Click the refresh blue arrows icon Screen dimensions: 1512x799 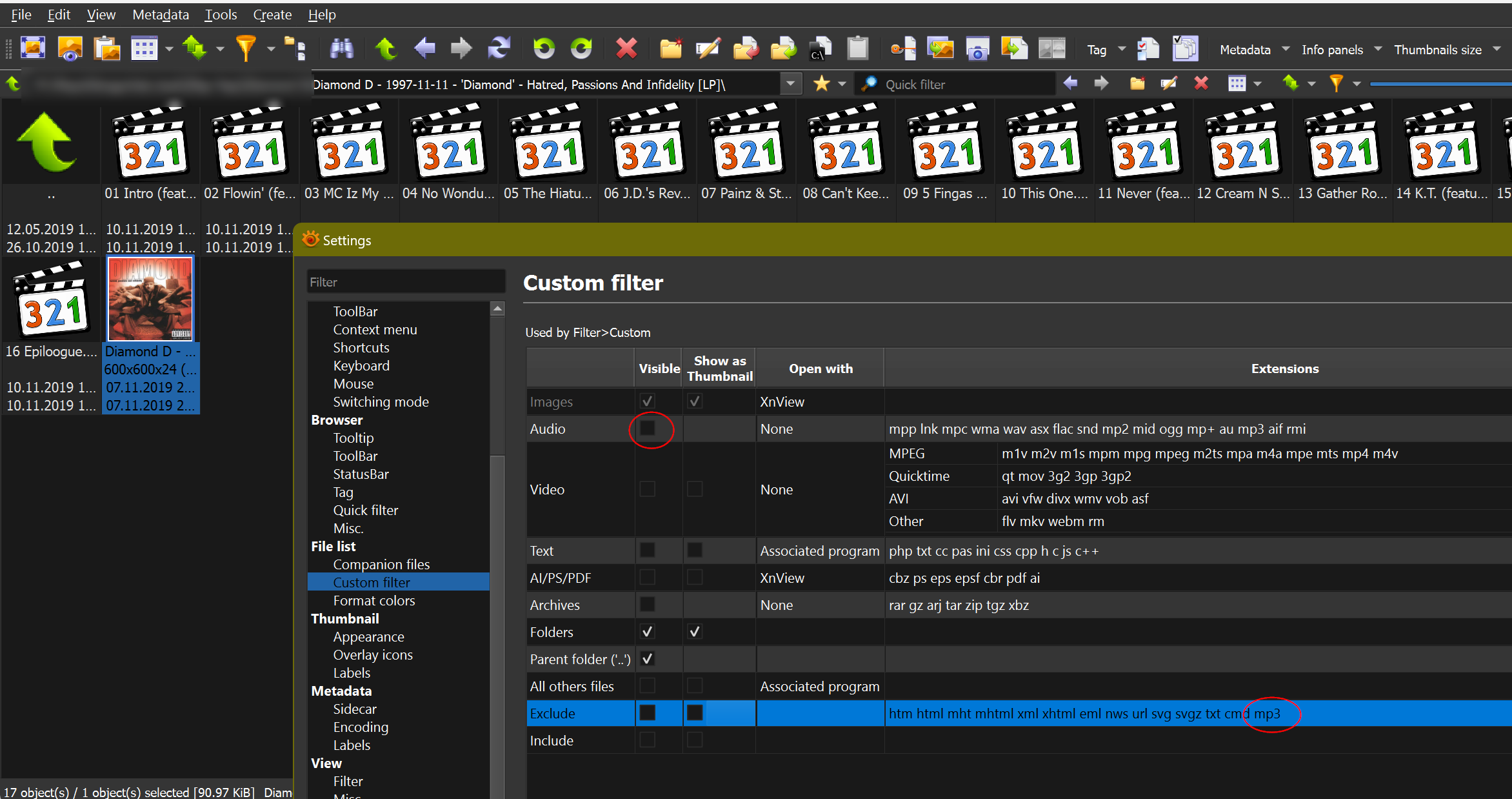coord(499,49)
